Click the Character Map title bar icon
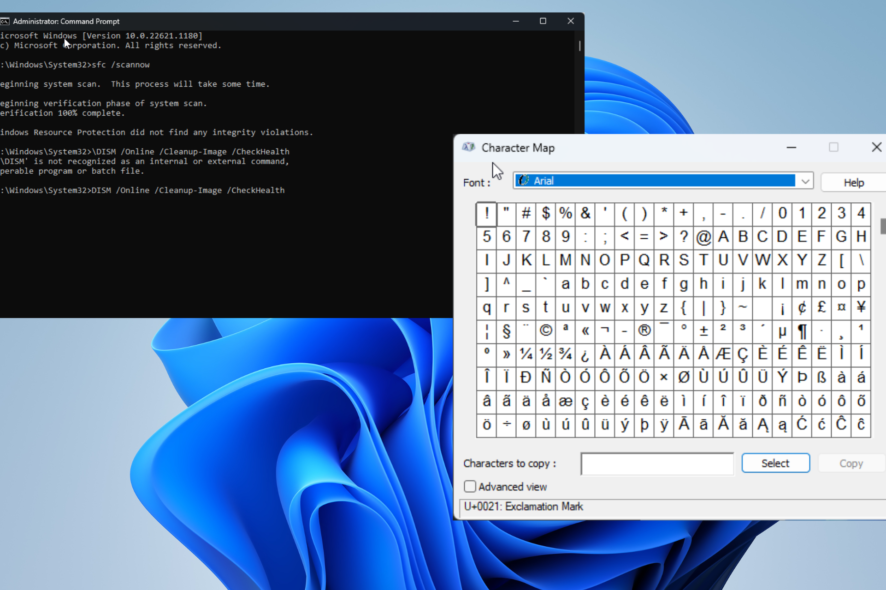 point(468,148)
